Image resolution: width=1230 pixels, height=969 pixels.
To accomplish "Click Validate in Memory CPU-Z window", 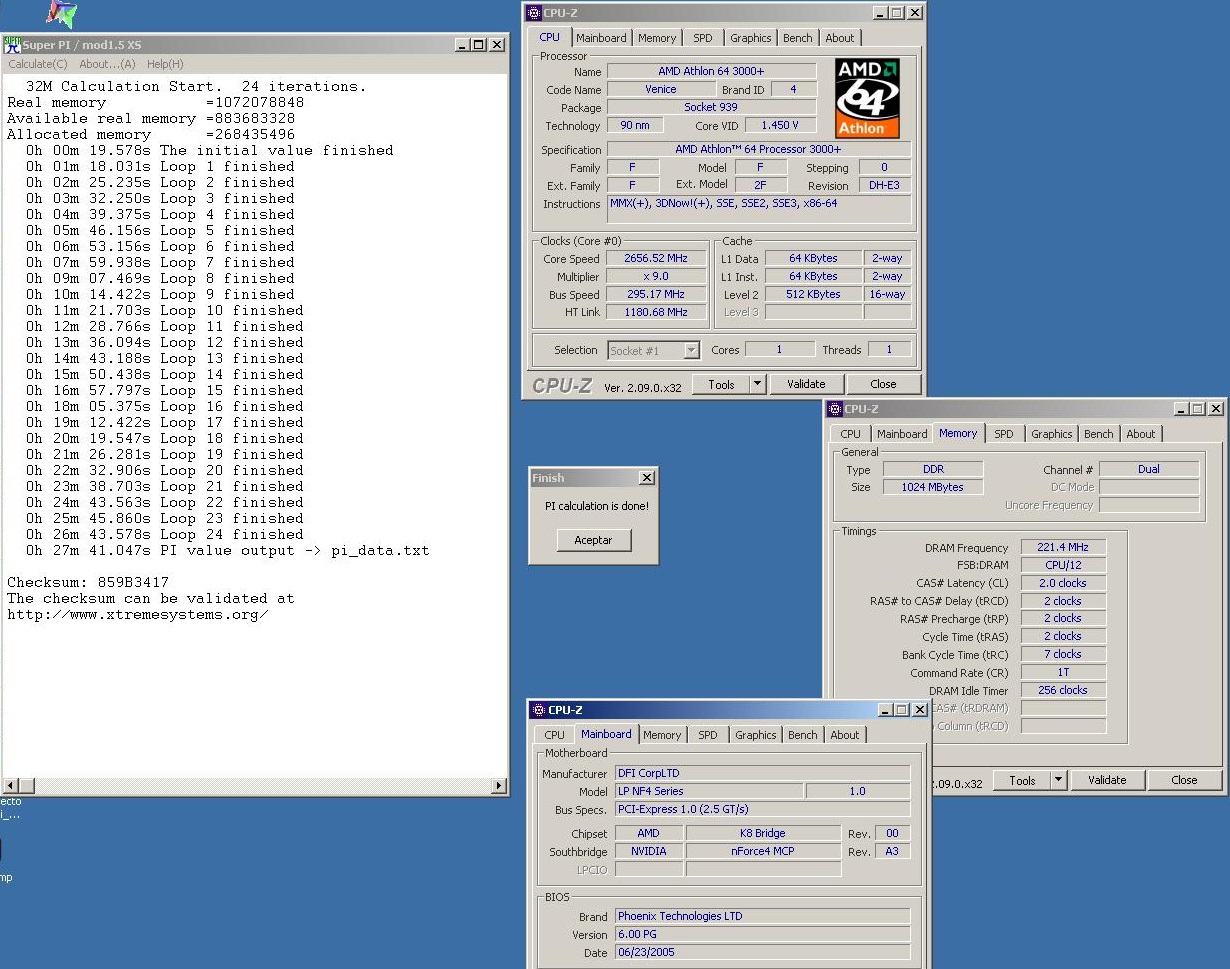I will 1107,780.
